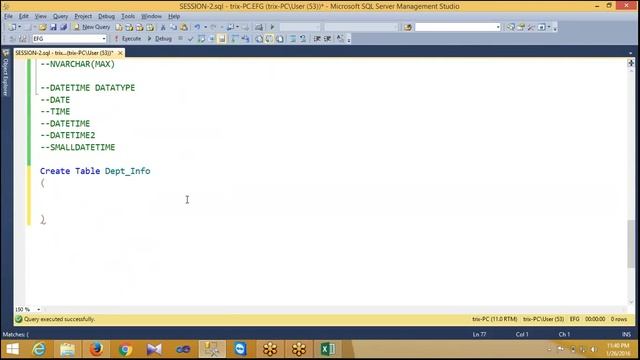Open the Query menu
This screenshot has height=360, width=640.
tap(60, 16)
